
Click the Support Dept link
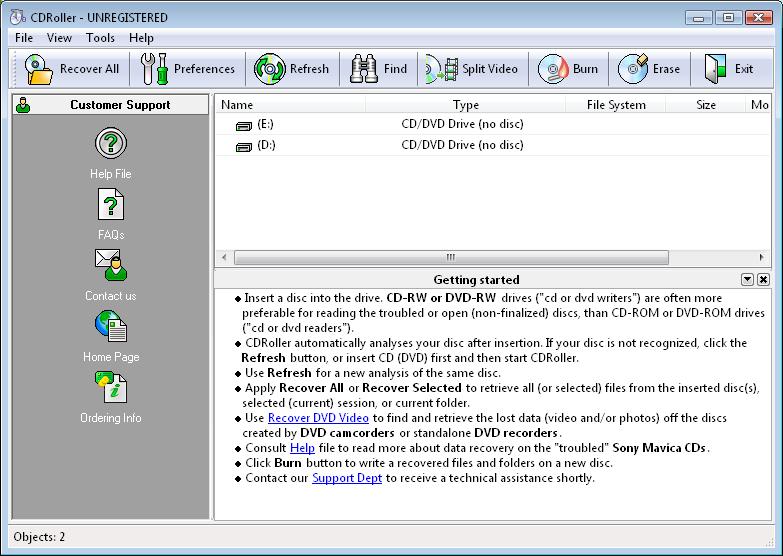click(x=347, y=478)
